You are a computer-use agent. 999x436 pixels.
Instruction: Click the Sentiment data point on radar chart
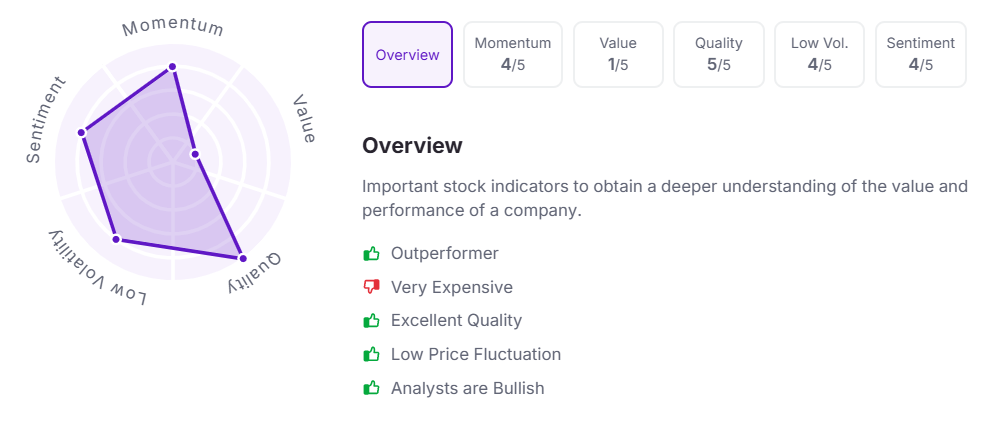click(83, 132)
